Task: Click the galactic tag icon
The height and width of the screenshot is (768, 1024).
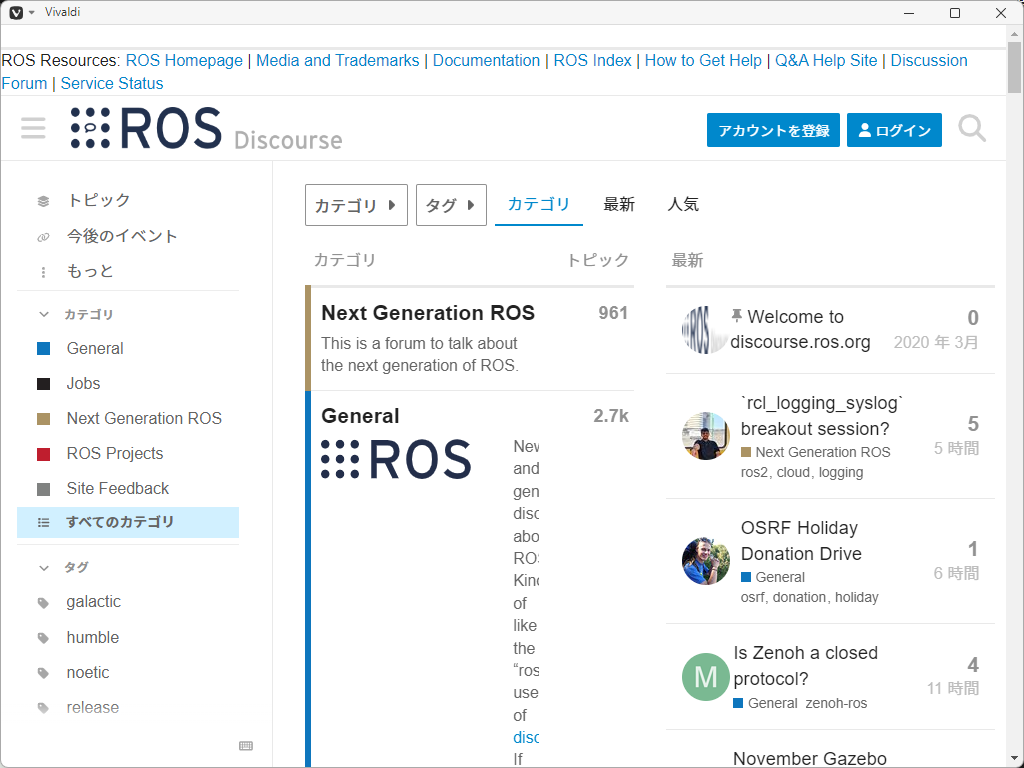Action: coord(43,603)
